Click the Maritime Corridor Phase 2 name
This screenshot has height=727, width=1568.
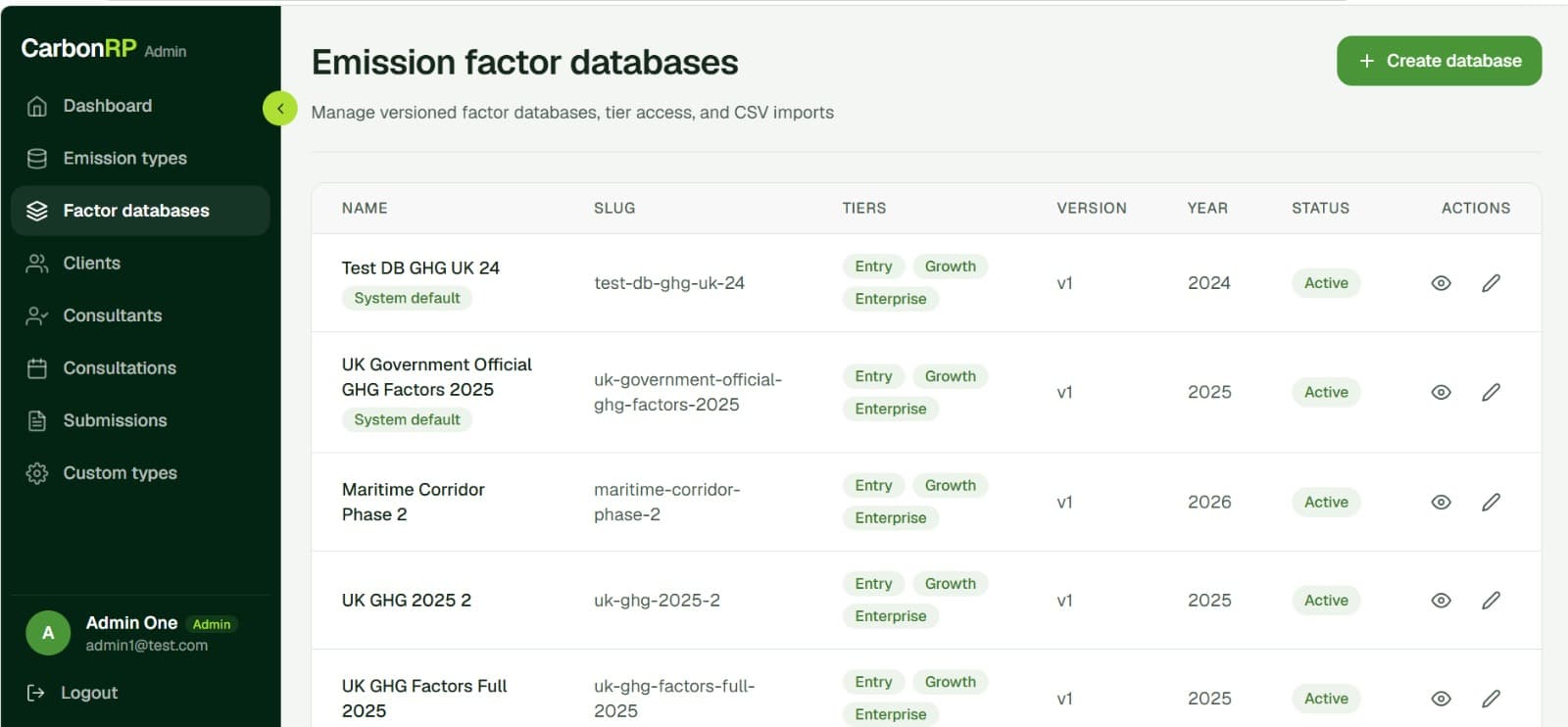pyautogui.click(x=413, y=502)
